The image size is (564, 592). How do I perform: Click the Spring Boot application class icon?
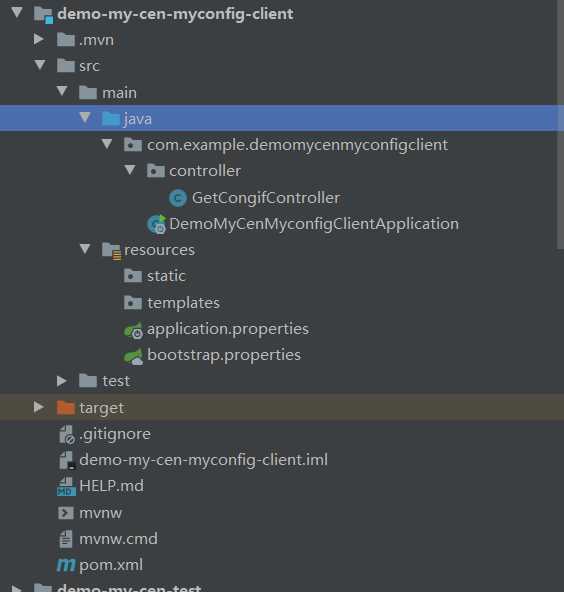(x=156, y=224)
